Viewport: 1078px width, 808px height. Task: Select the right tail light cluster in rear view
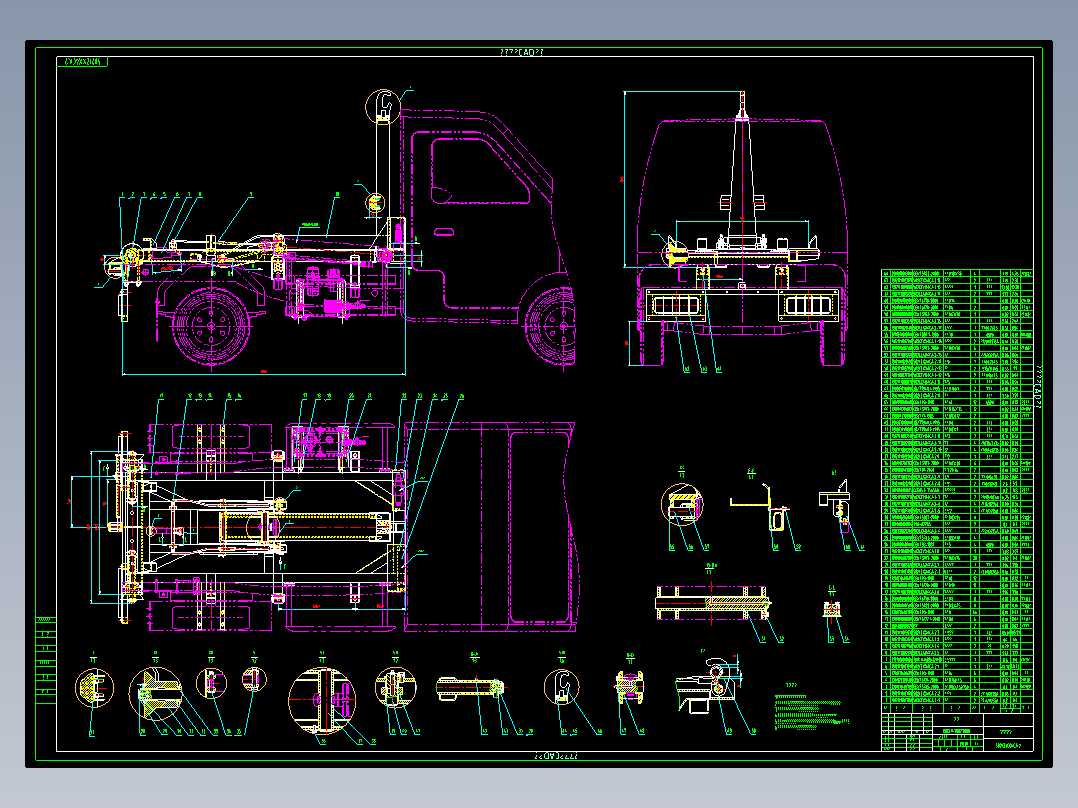pos(808,305)
